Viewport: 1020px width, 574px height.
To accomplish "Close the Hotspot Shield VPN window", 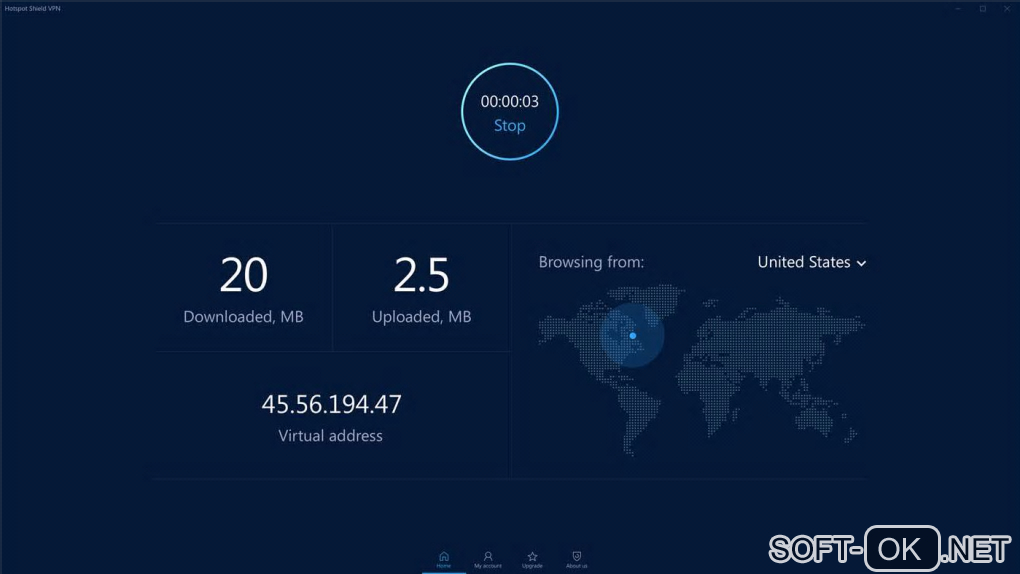I will [1006, 8].
